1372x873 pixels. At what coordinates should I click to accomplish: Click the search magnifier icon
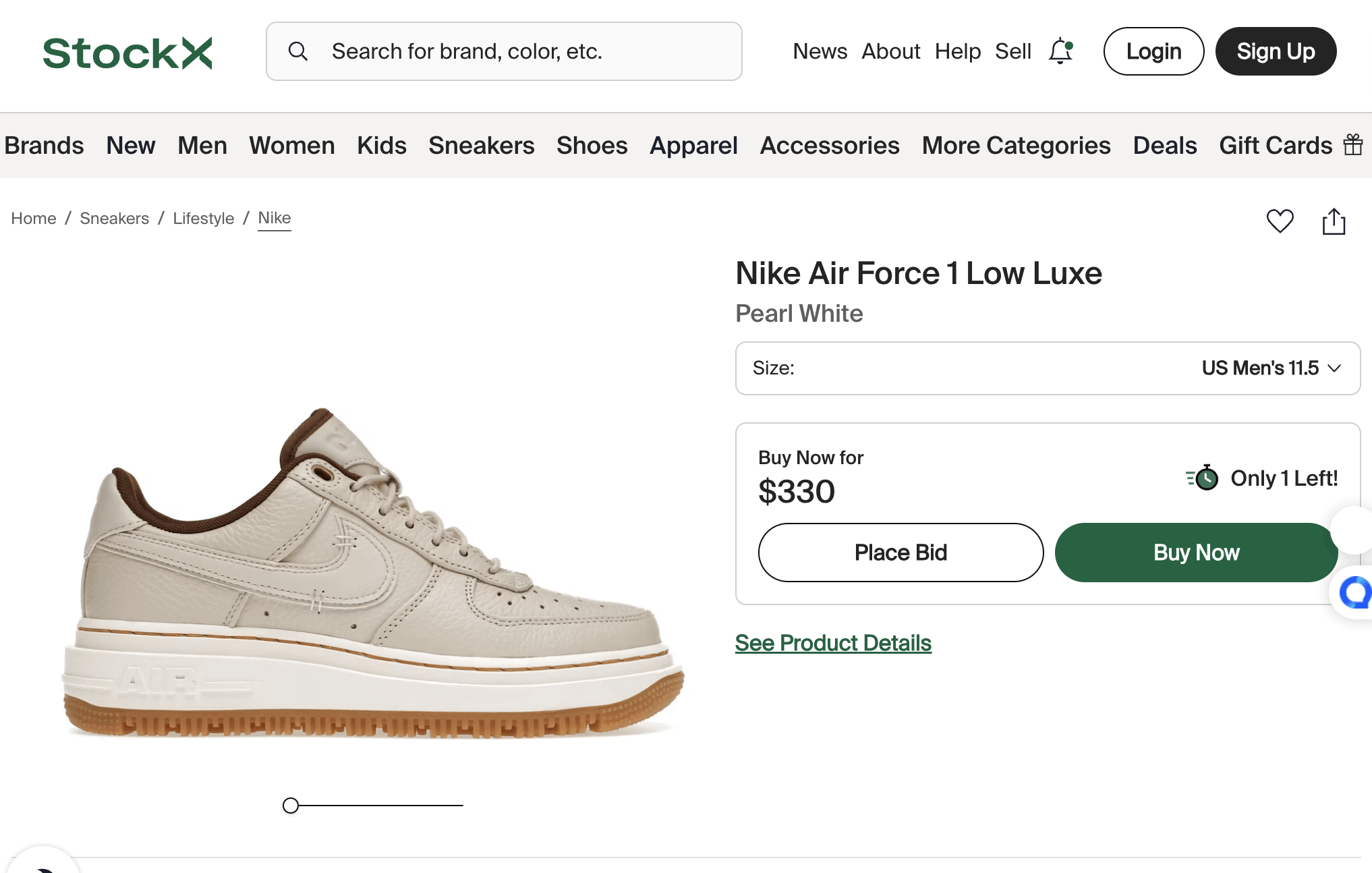pyautogui.click(x=298, y=51)
